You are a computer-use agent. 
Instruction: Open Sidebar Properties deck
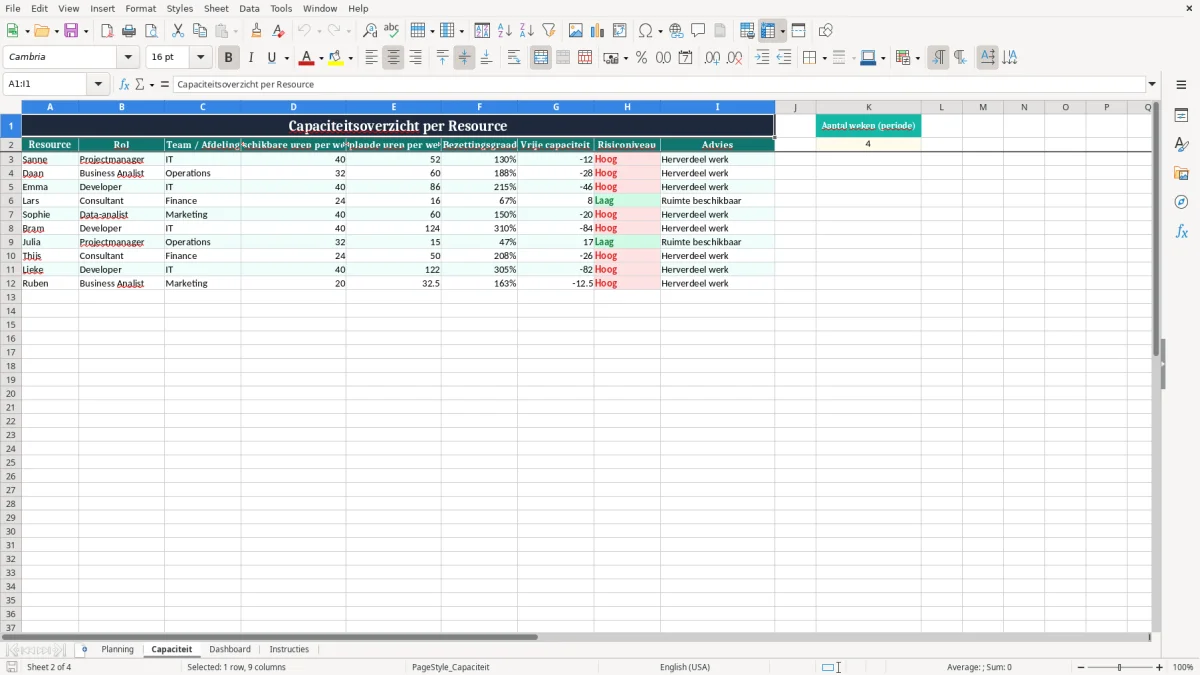[x=1181, y=115]
